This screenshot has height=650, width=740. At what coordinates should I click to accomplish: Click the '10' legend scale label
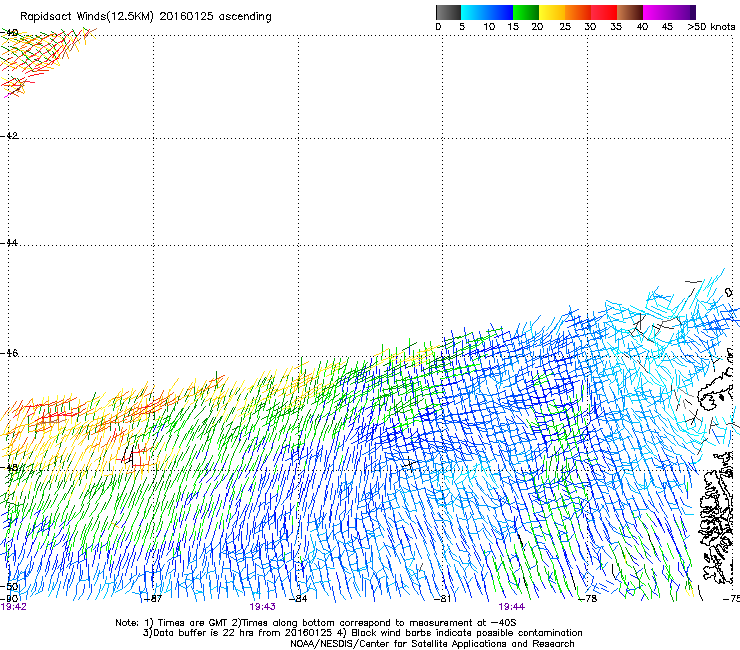tap(489, 27)
